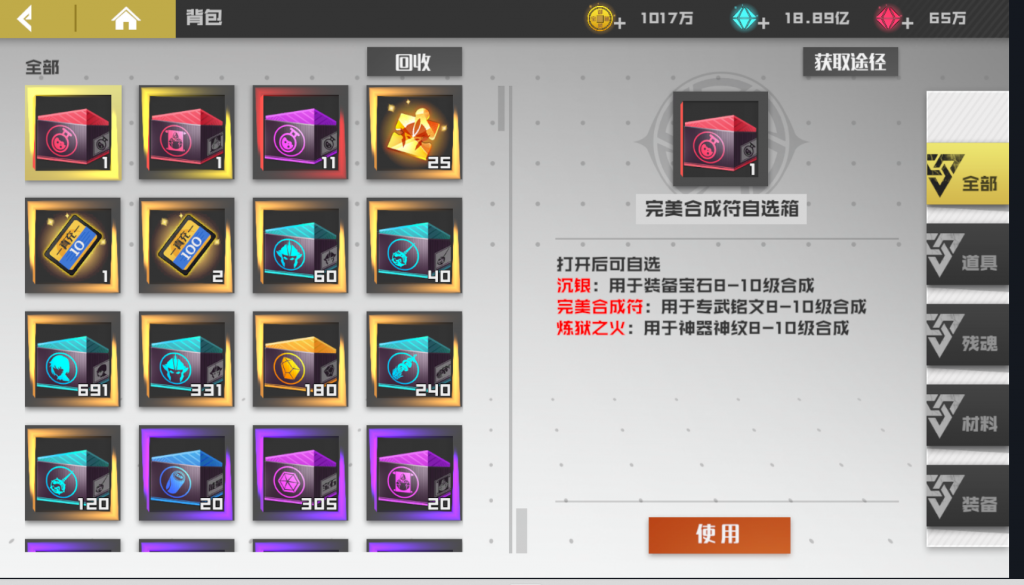Screen dimensions: 1024x585
Task: Select the orange gem box with 180
Action: point(300,359)
